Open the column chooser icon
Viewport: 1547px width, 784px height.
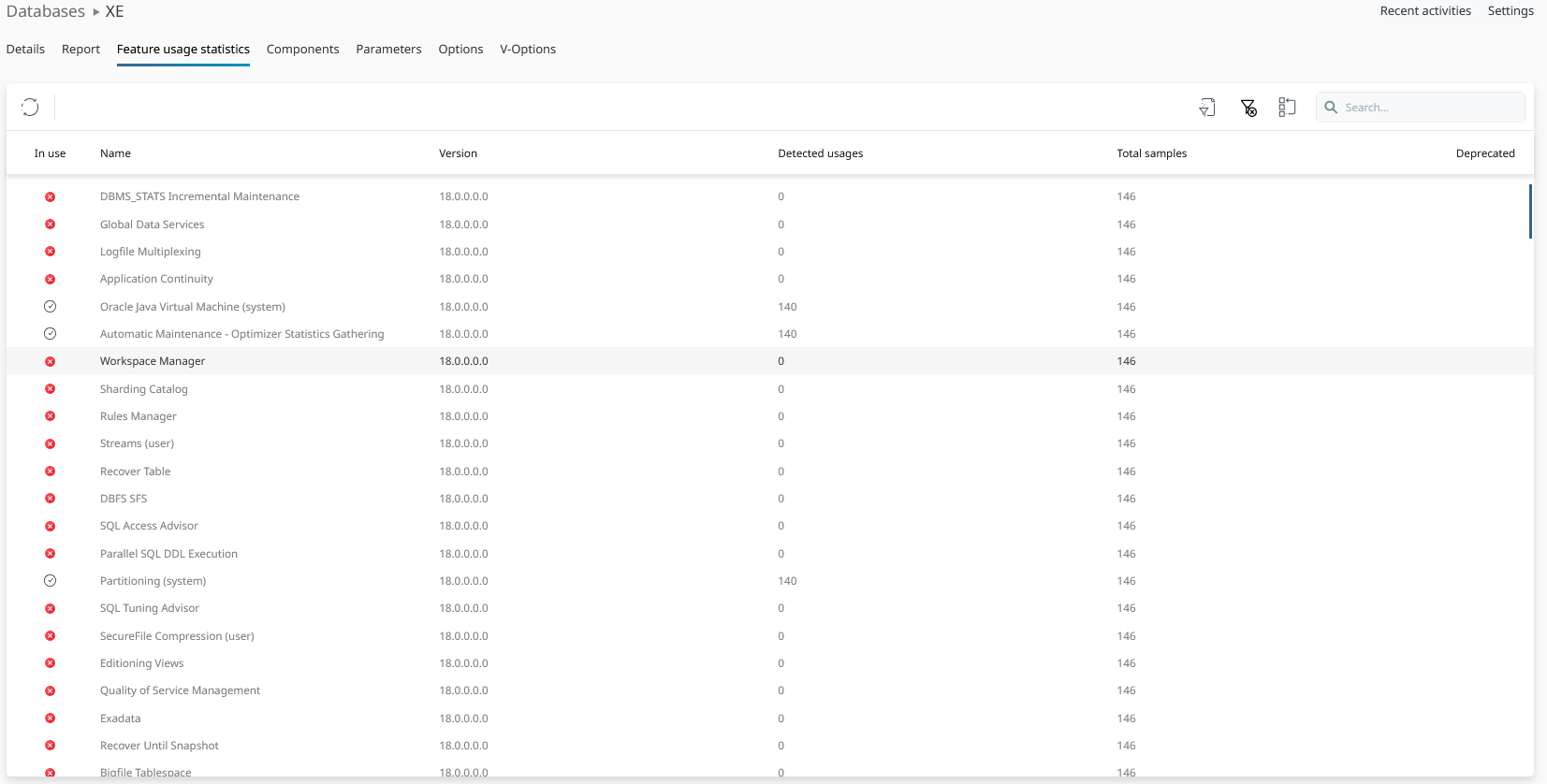coord(1287,108)
